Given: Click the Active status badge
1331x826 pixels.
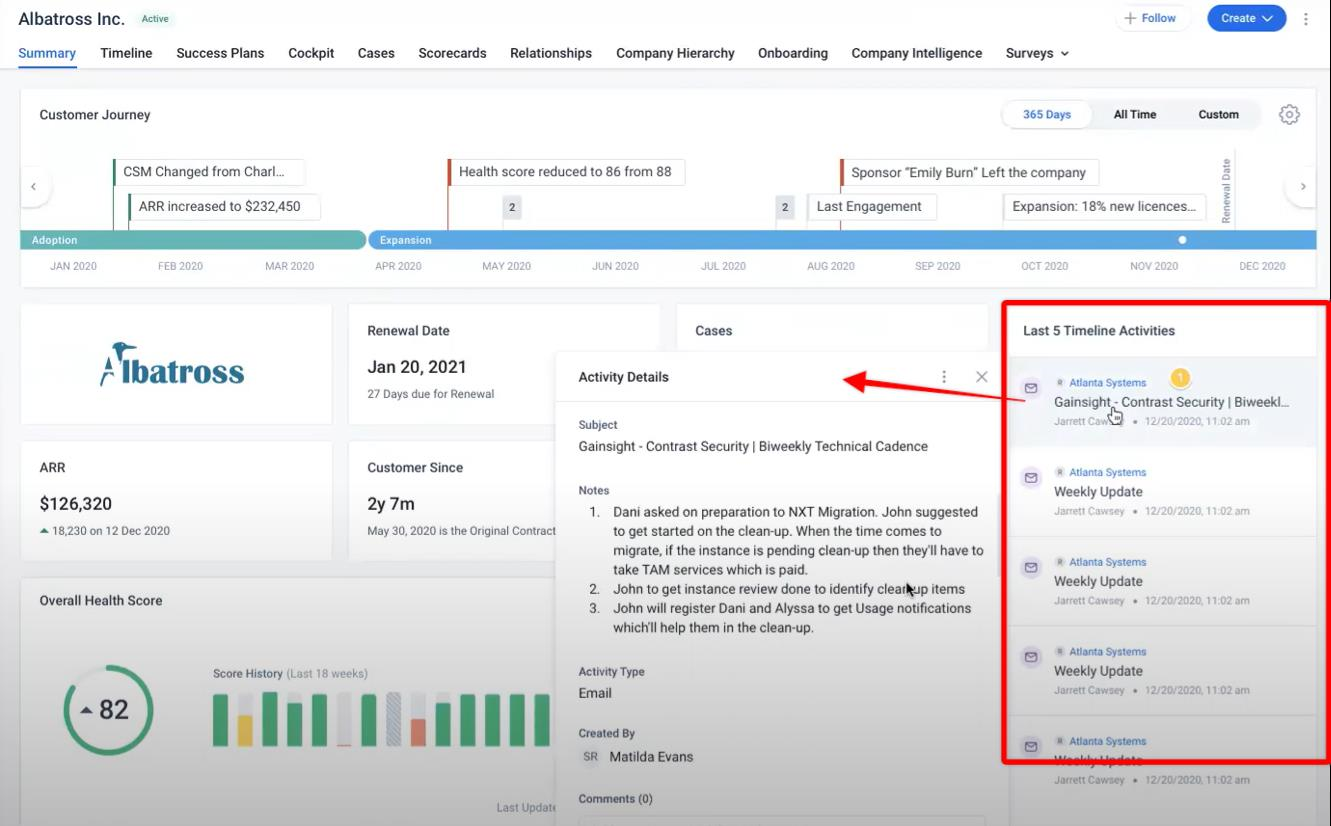Looking at the screenshot, I should 155,19.
